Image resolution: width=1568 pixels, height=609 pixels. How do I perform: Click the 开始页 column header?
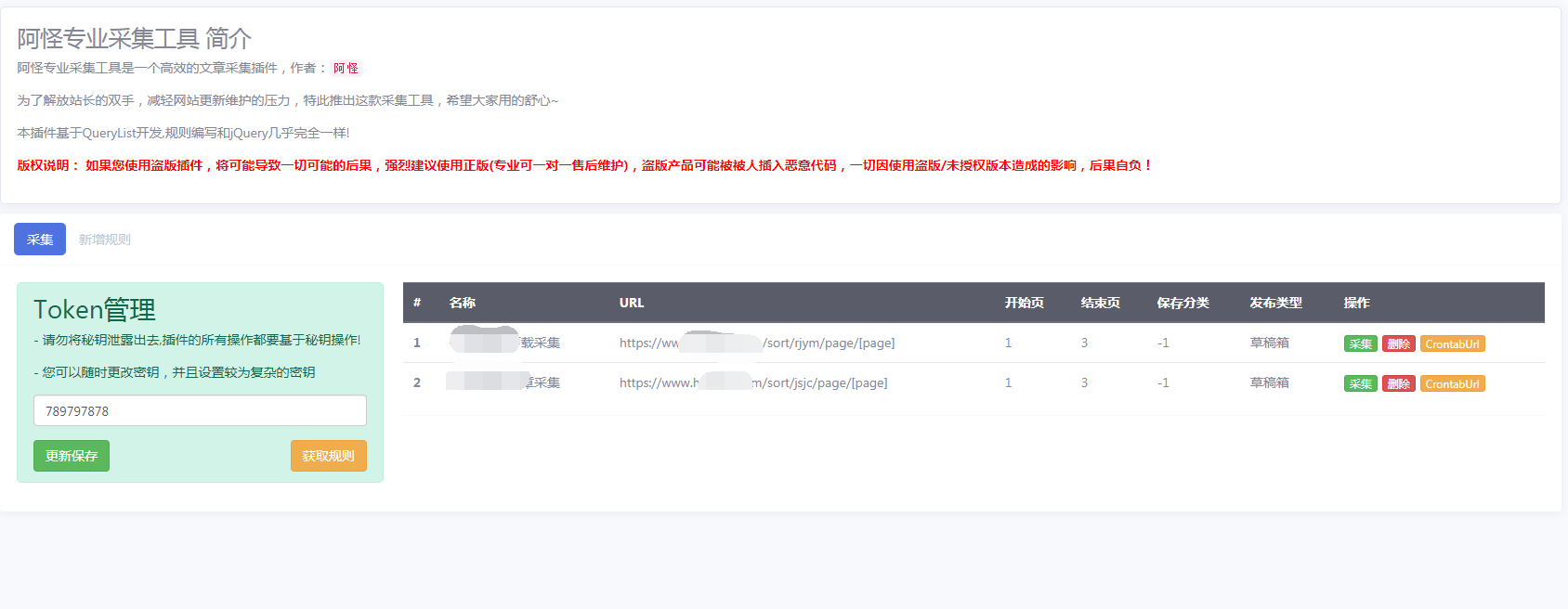coord(1024,303)
